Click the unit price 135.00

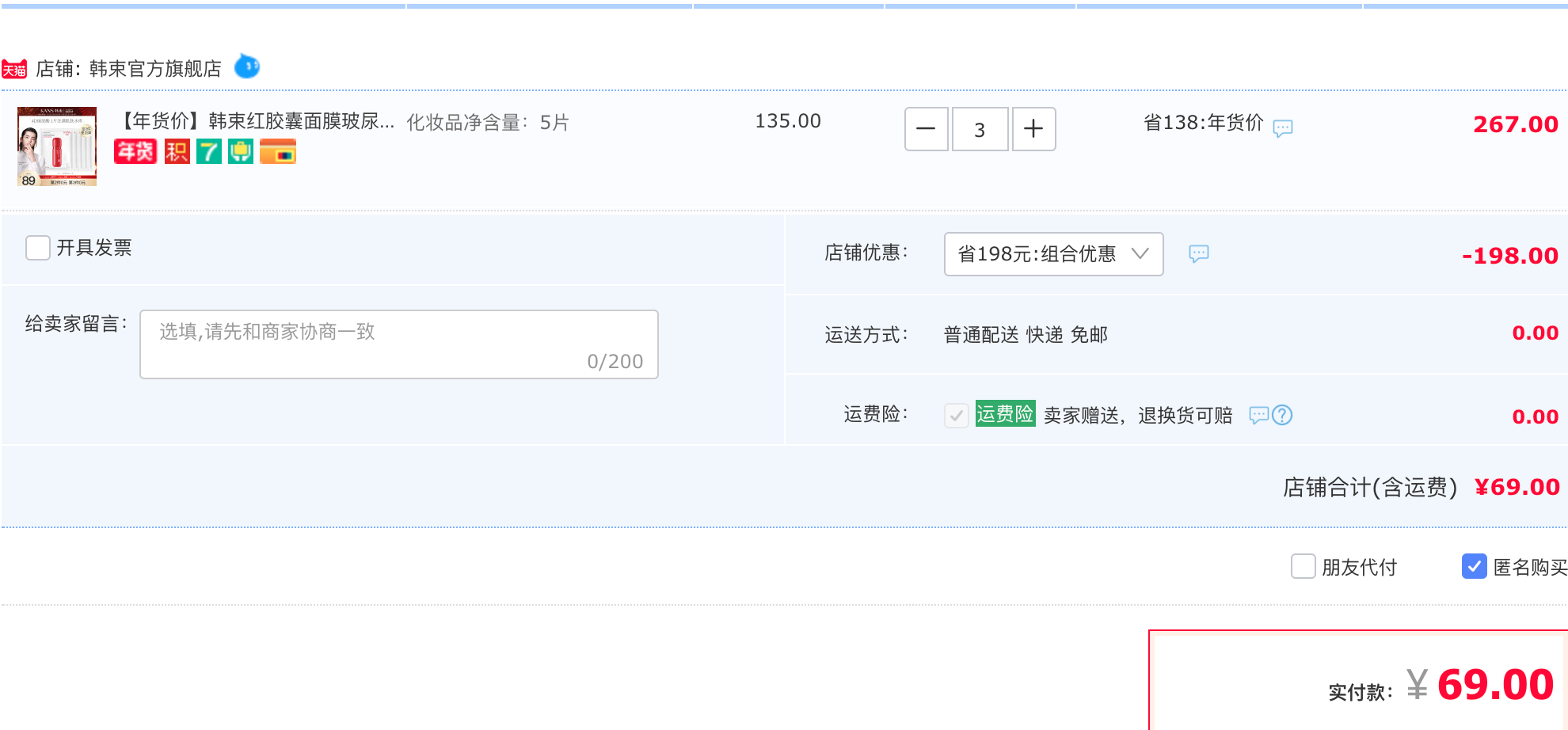point(788,121)
